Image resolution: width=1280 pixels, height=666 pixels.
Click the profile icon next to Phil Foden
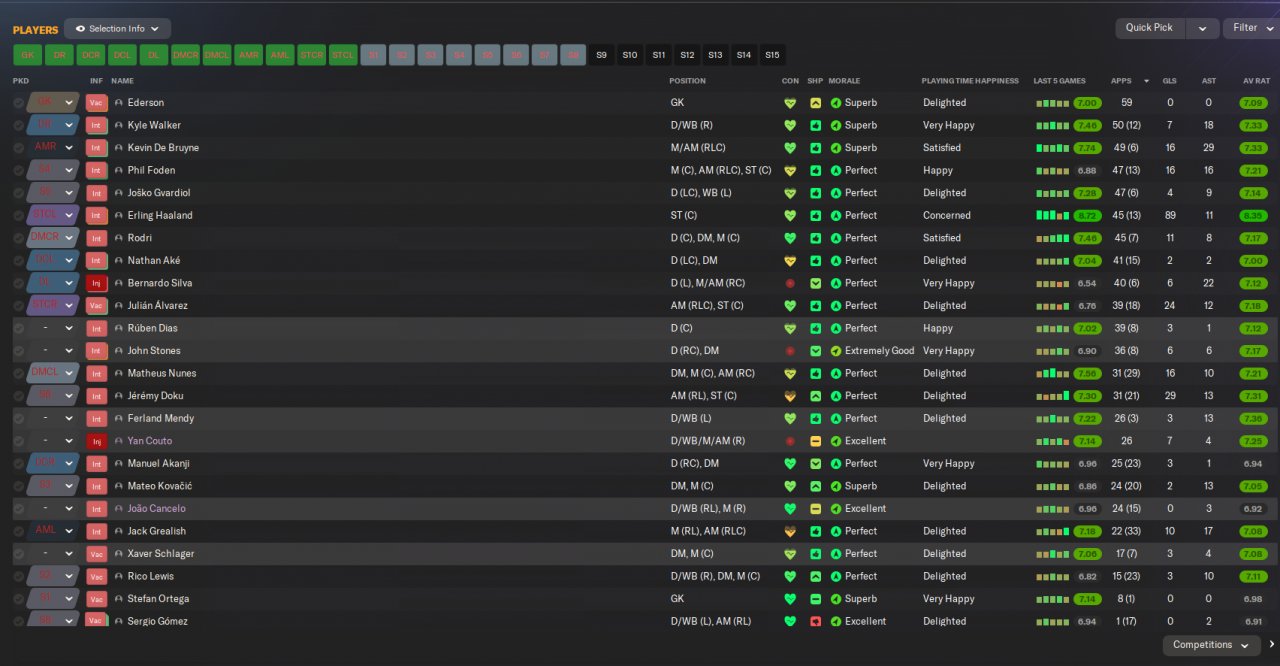[x=119, y=171]
